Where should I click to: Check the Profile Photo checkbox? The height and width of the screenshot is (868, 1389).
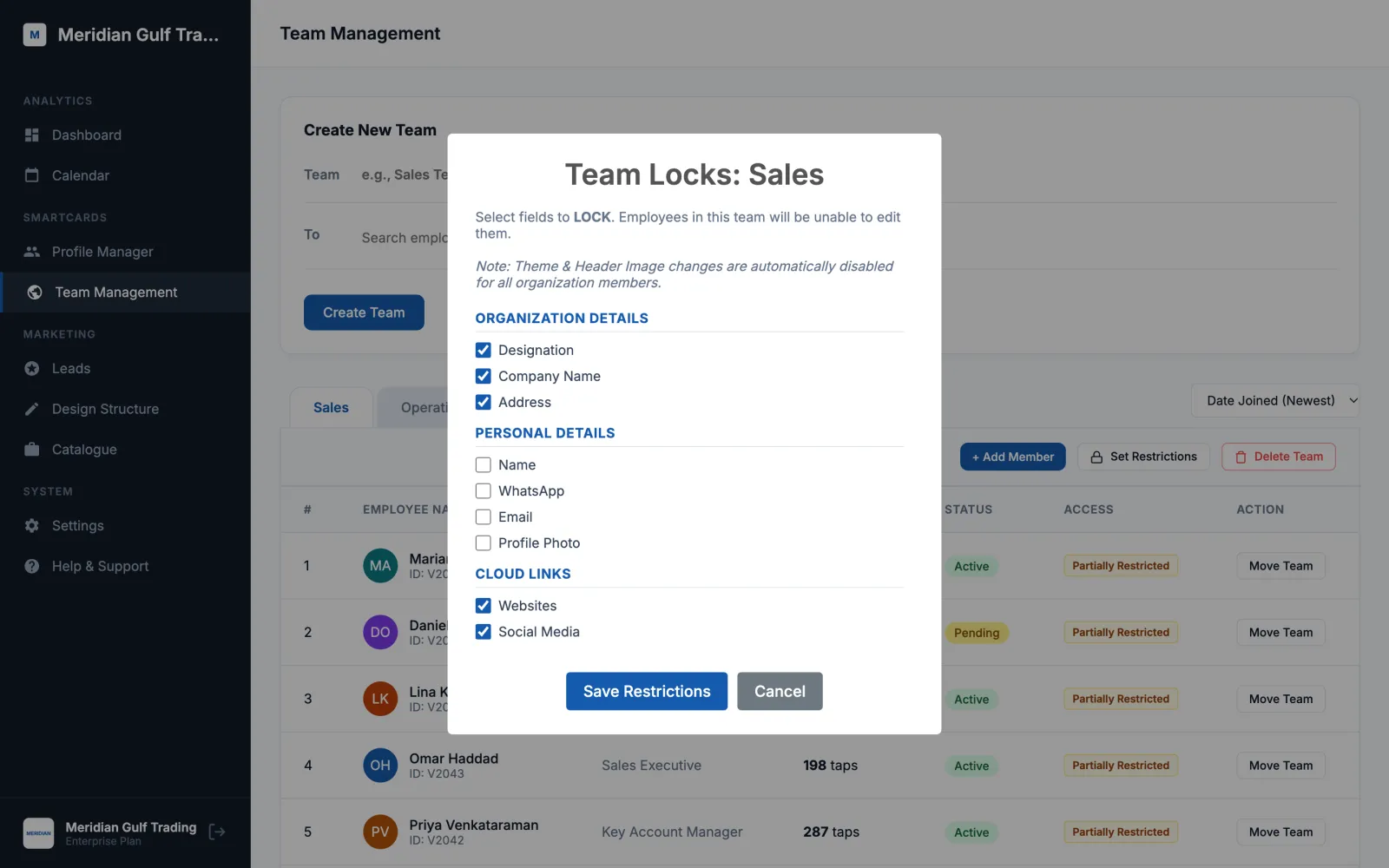click(484, 543)
